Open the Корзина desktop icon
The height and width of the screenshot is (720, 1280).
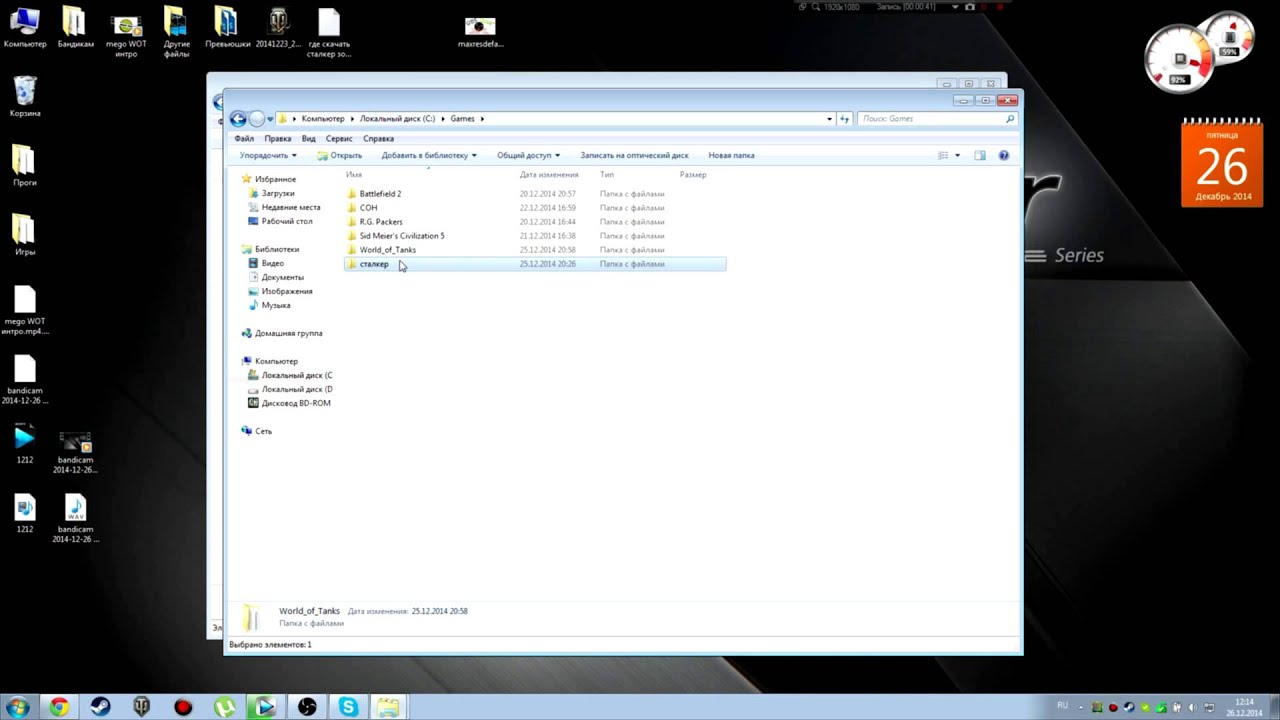tap(25, 97)
